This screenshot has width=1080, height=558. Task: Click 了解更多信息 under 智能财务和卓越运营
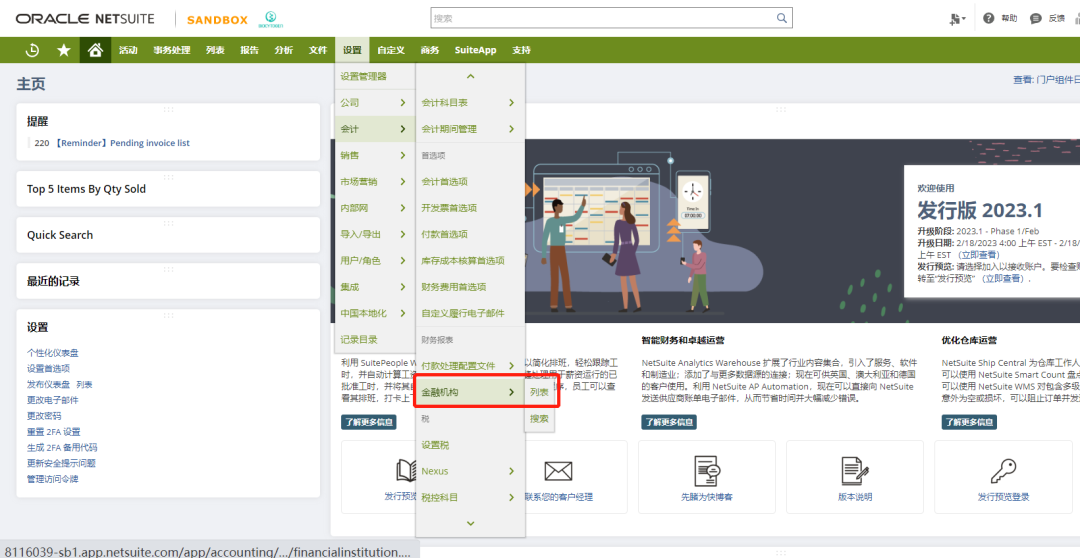pyautogui.click(x=668, y=422)
